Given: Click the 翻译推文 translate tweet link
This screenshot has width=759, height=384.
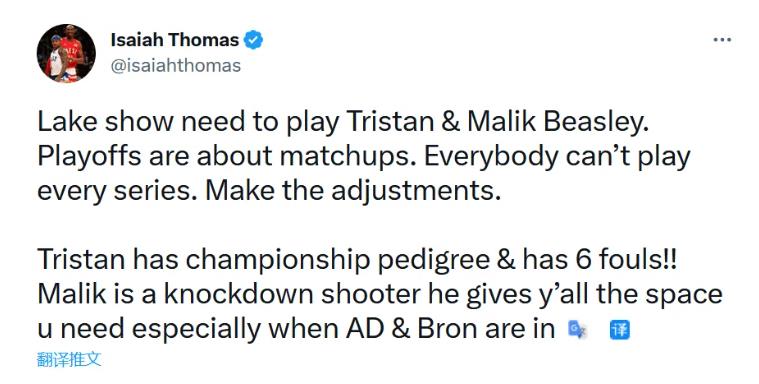Looking at the screenshot, I should (69, 360).
